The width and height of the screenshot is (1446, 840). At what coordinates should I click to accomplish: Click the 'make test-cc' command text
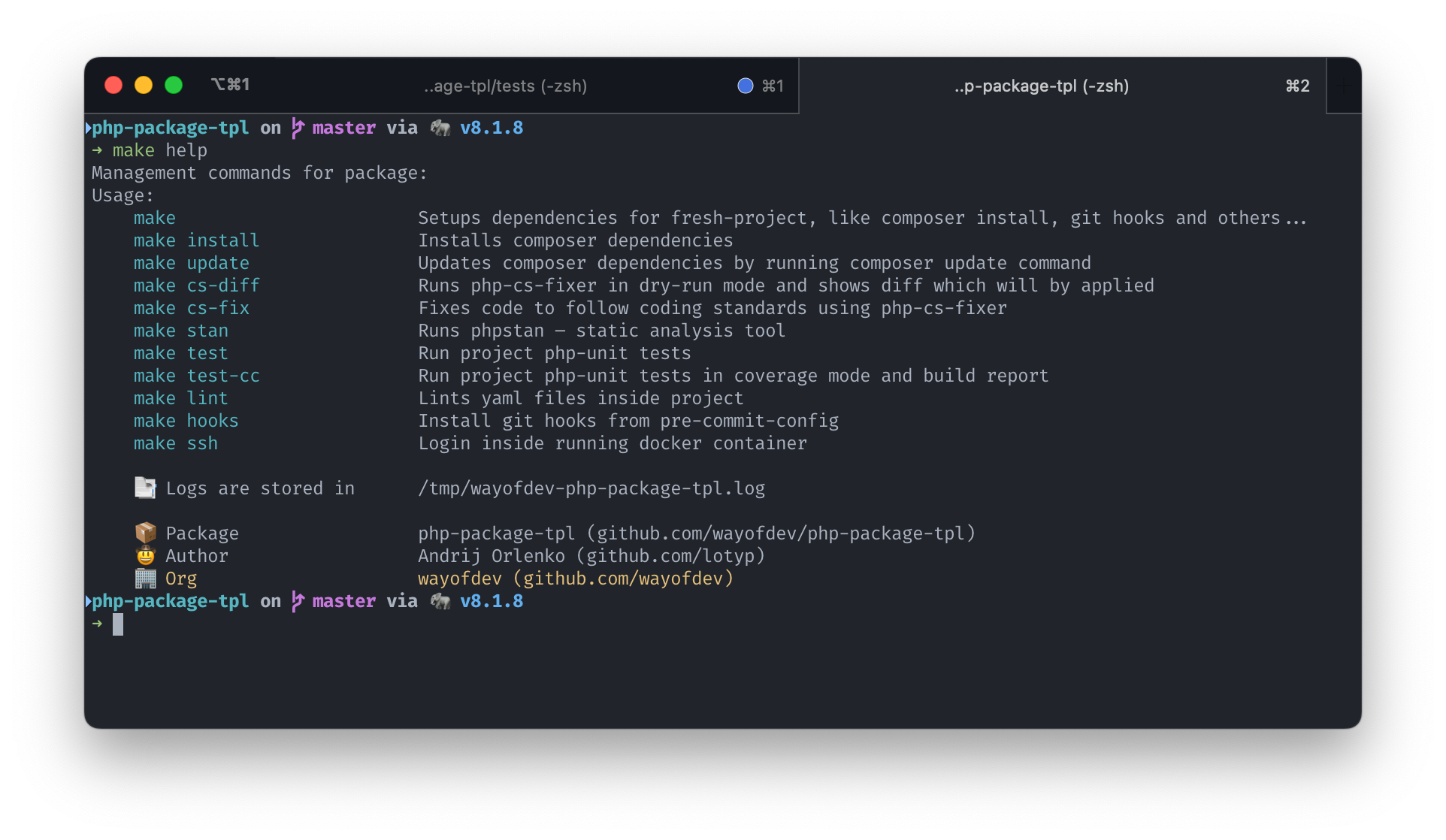click(x=196, y=376)
